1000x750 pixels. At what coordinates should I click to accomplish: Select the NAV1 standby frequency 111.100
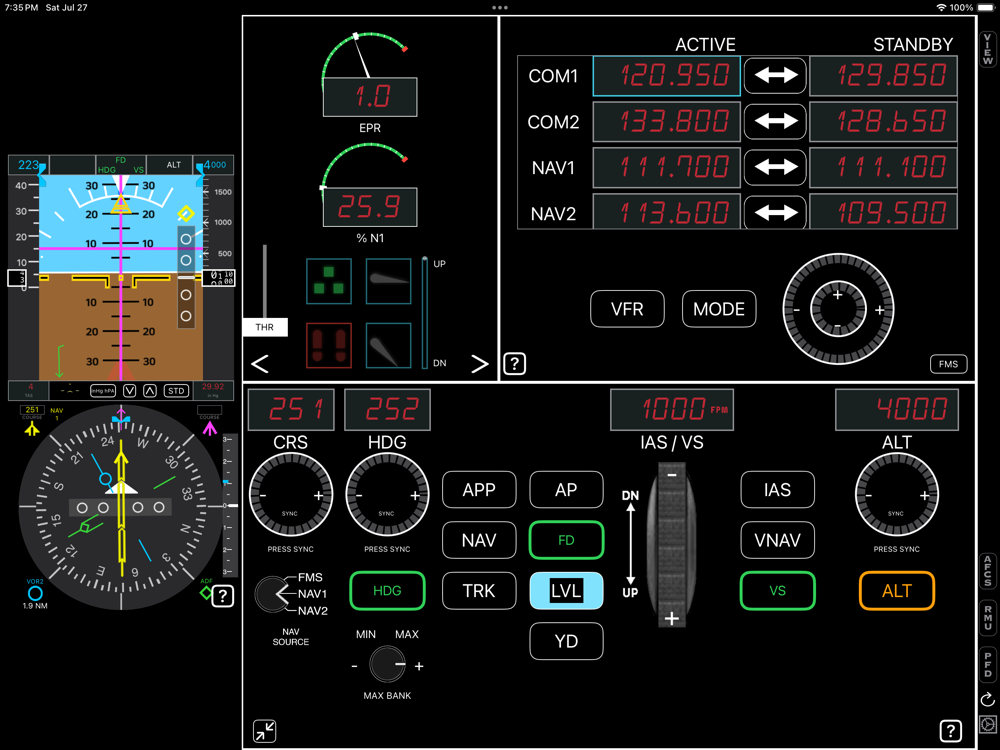[x=883, y=167]
